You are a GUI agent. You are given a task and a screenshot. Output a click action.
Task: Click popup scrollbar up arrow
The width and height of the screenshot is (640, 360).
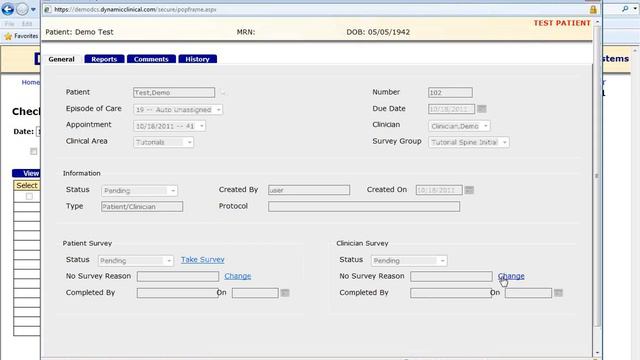point(597,22)
